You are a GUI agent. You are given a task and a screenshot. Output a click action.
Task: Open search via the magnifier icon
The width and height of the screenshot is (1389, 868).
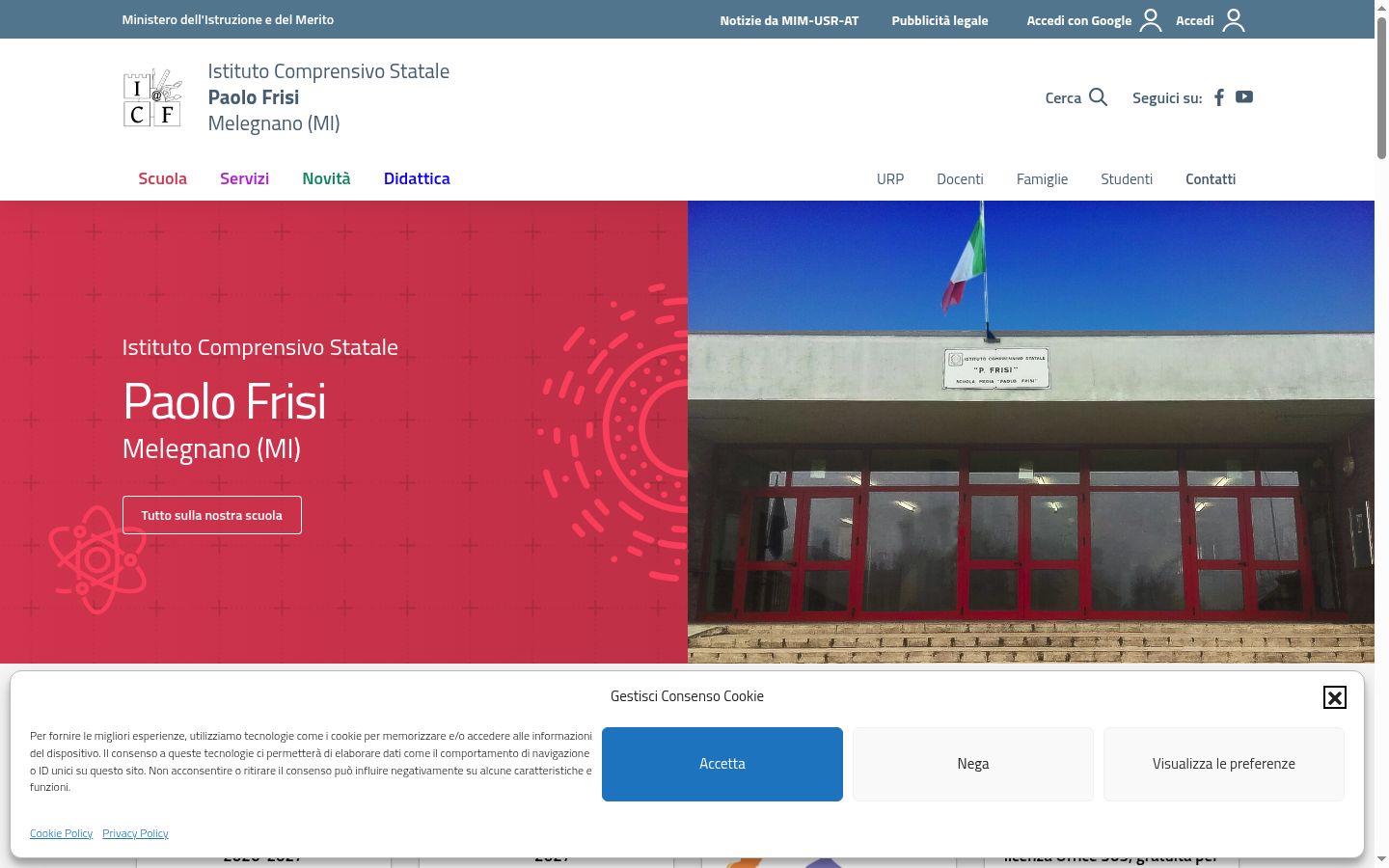(x=1098, y=96)
